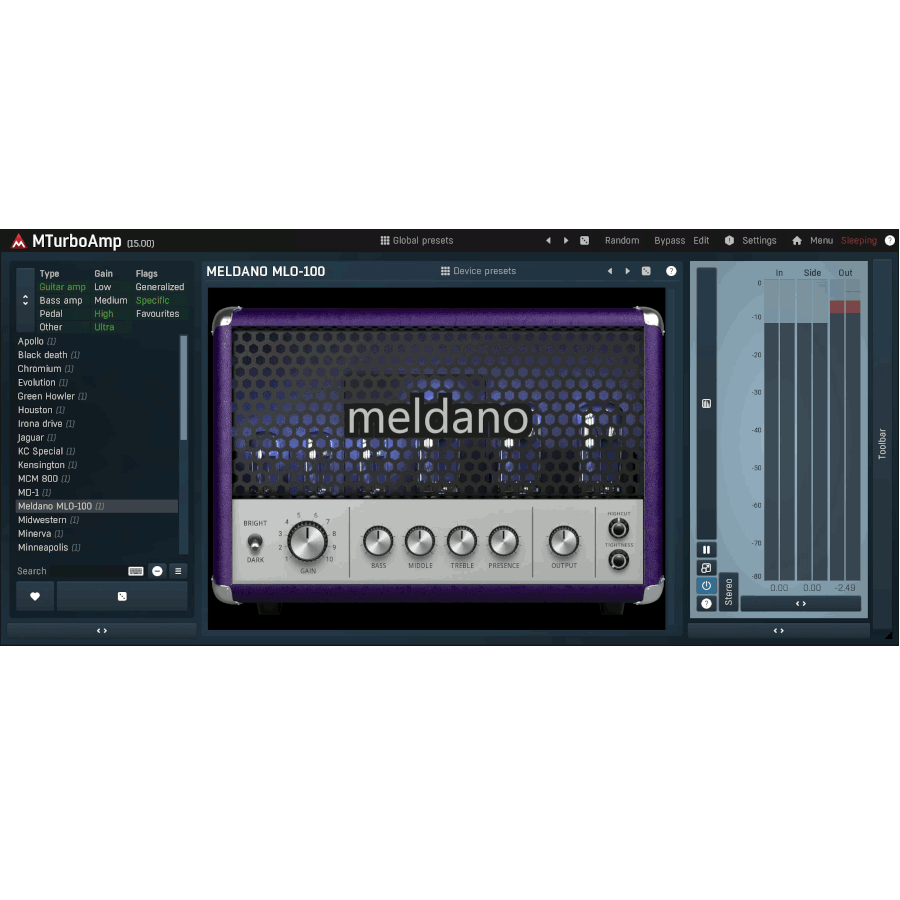Collapse left device panel arrows bar
Image resolution: width=900 pixels, height=900 pixels.
tap(102, 631)
